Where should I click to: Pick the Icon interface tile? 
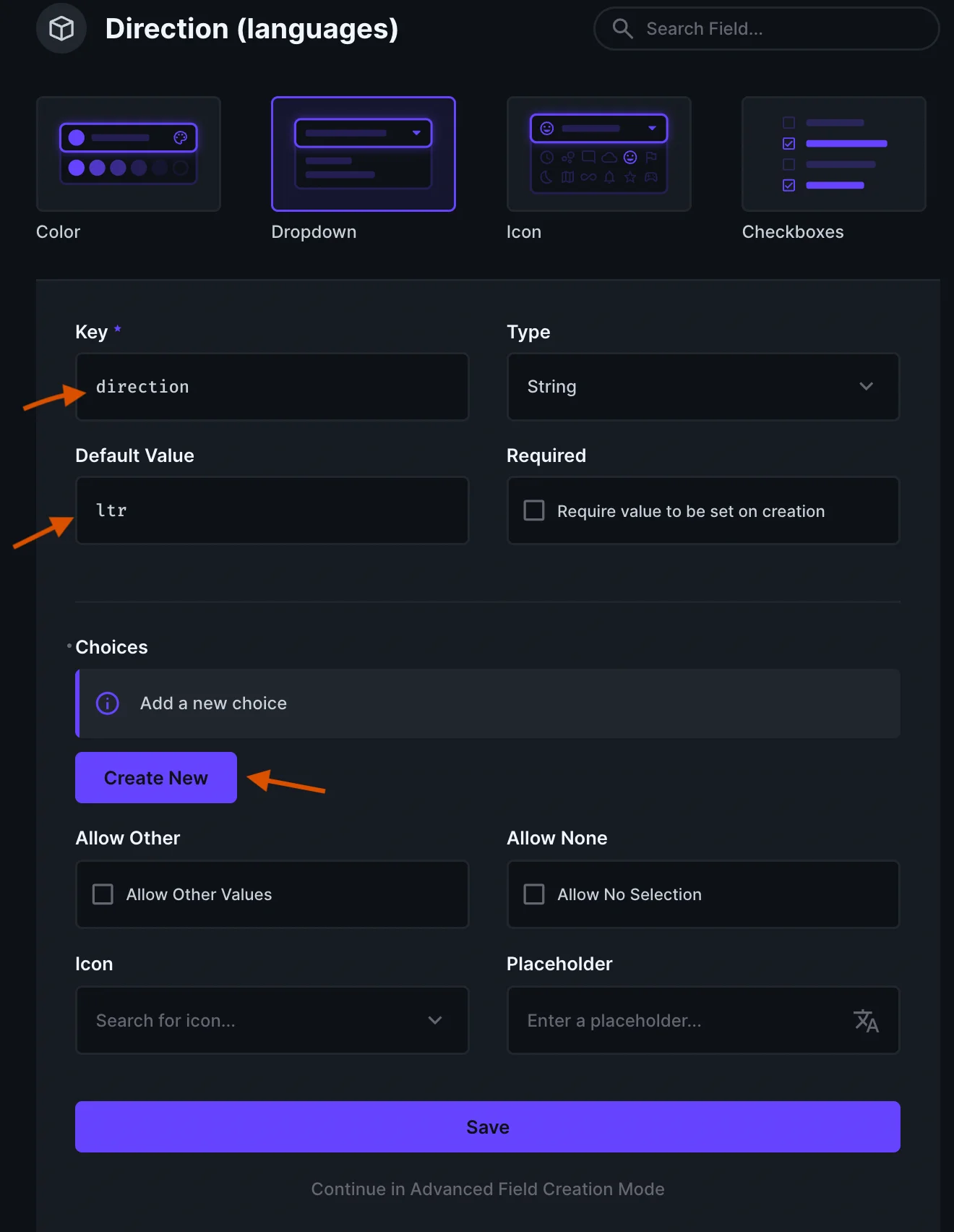point(598,154)
